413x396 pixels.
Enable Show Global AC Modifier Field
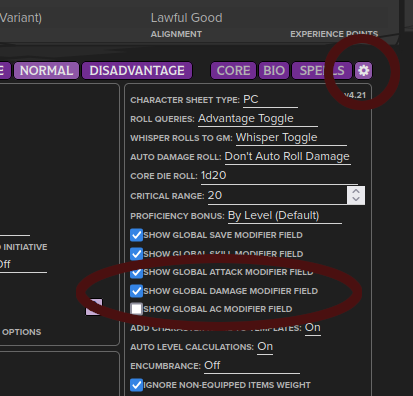136,309
